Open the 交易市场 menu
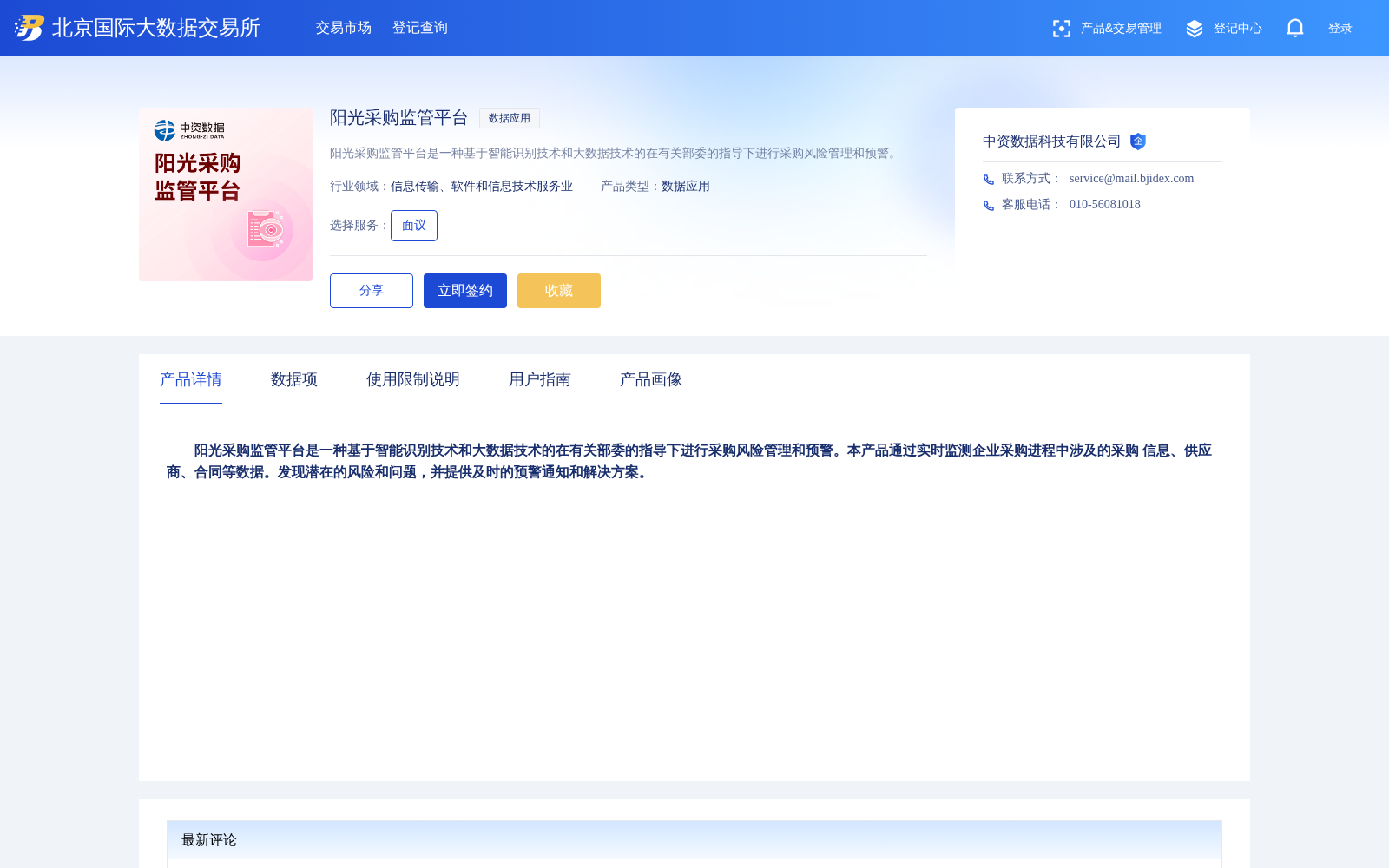The width and height of the screenshot is (1389, 868). click(x=344, y=28)
